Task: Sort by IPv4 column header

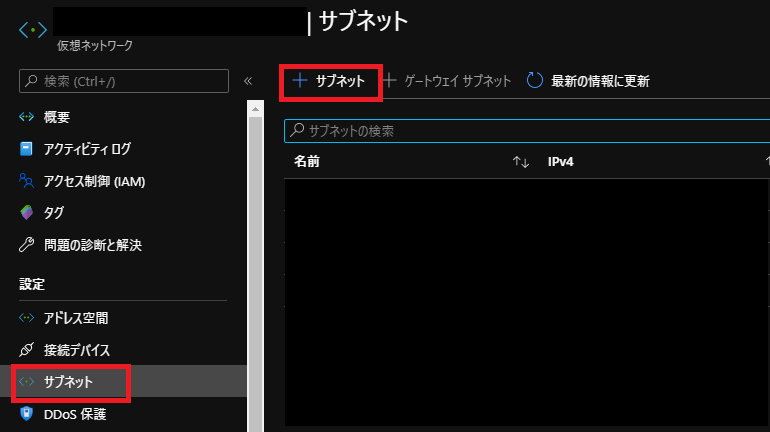Action: click(561, 162)
